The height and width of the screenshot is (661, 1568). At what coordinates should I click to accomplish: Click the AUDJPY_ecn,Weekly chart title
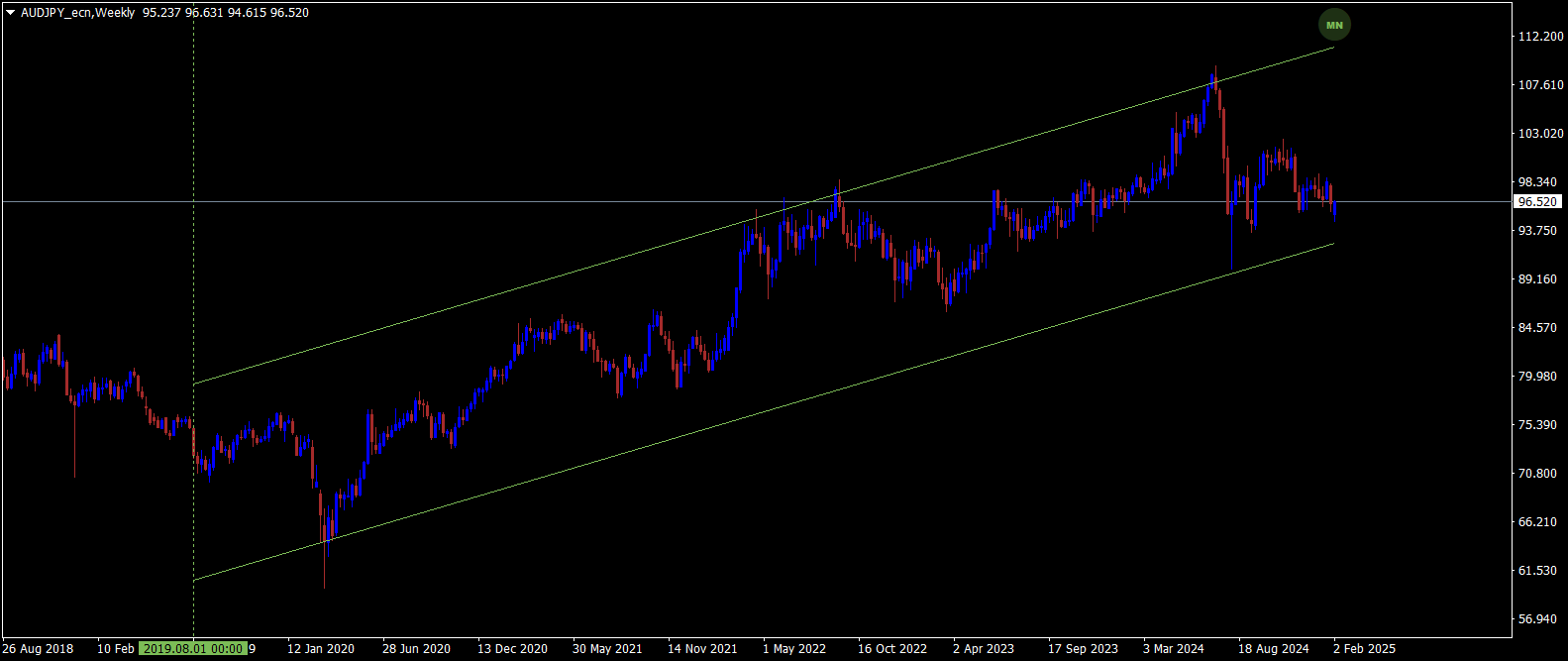[x=77, y=13]
